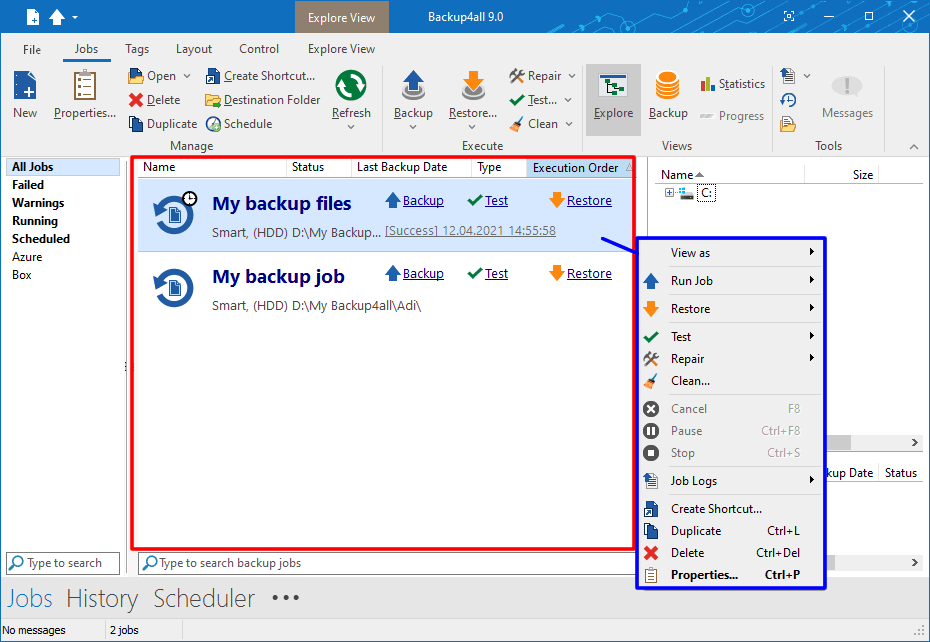Open the File menu tab

point(32,49)
